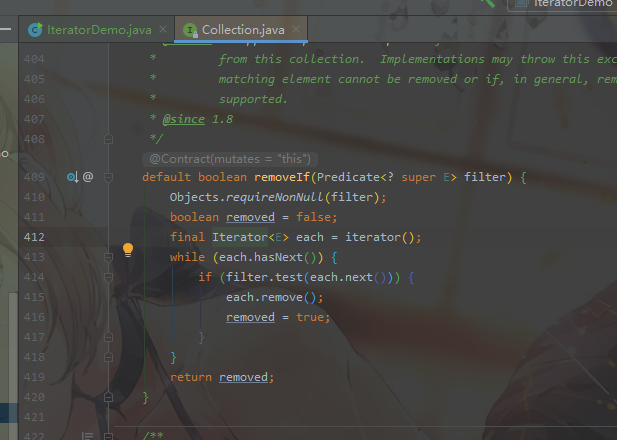Click the @Contract(mutates = "this") inlay hint
Screen dimensions: 617x440
(x=230, y=159)
